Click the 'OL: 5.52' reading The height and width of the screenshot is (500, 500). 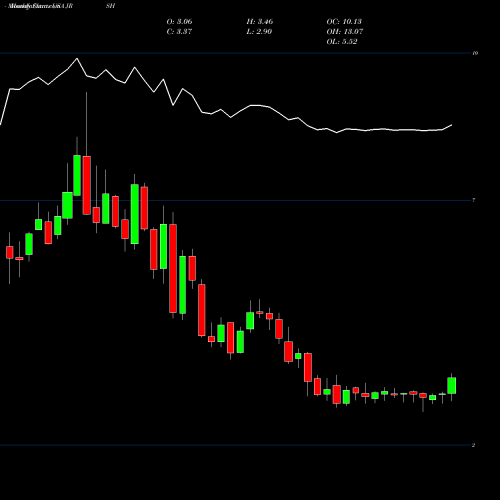[342, 42]
